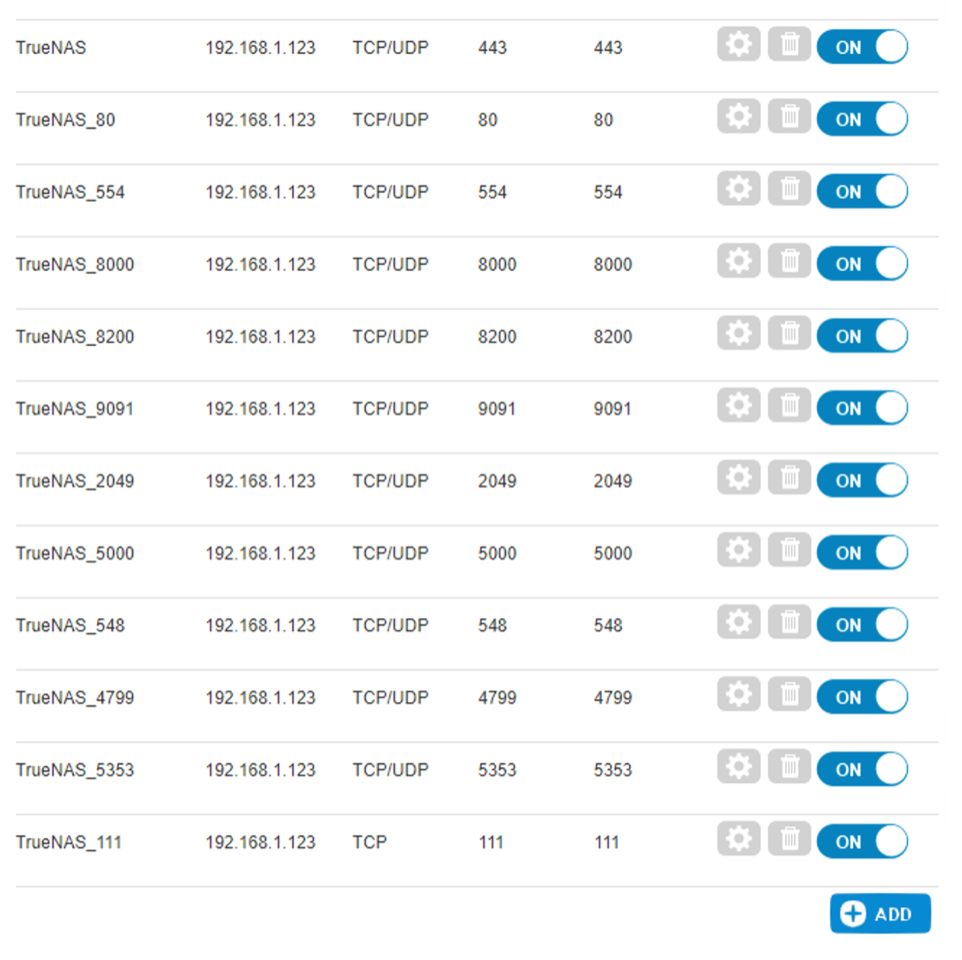Image resolution: width=962 pixels, height=960 pixels.
Task: Edit TrueNAS_8200 rule with gear icon
Action: [738, 333]
